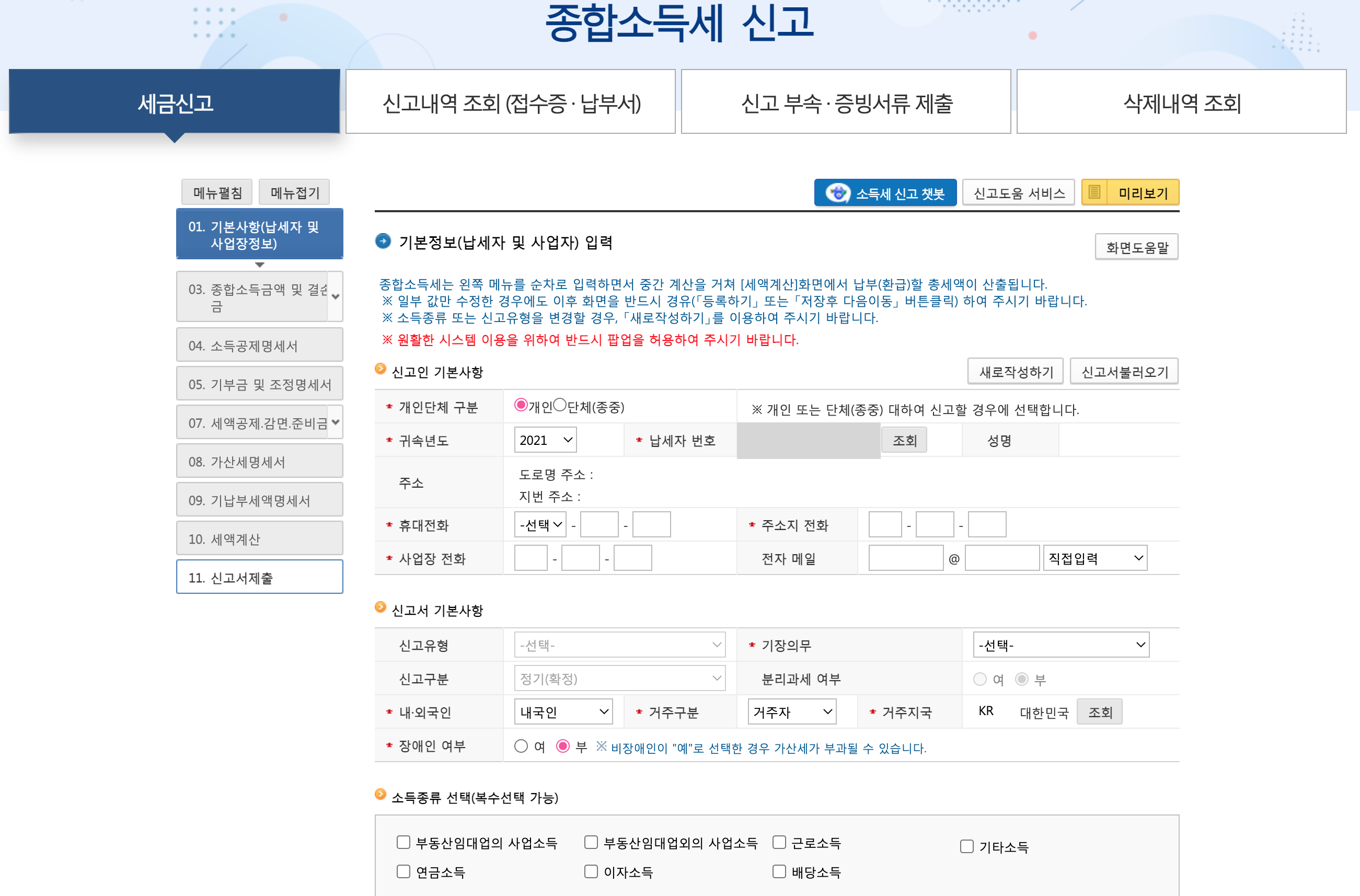The image size is (1360, 896).
Task: Enable the 연금소득 checkbox
Action: coord(404,871)
